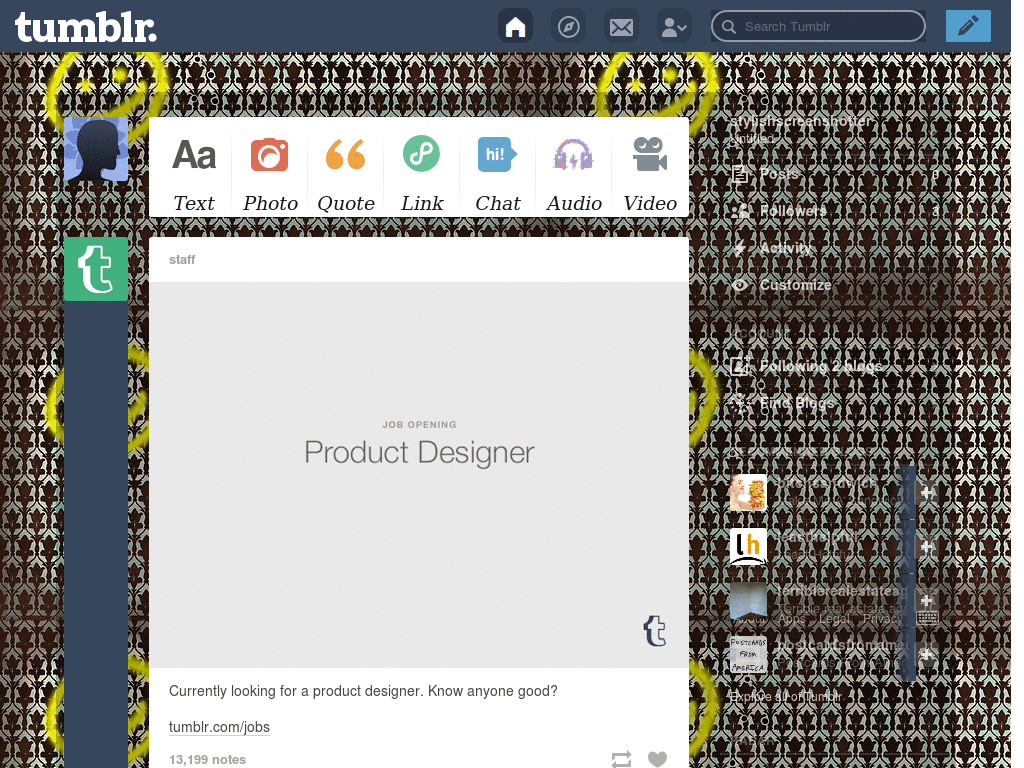Open the Explore all of Tumblr link
1024x768 pixels.
786,697
